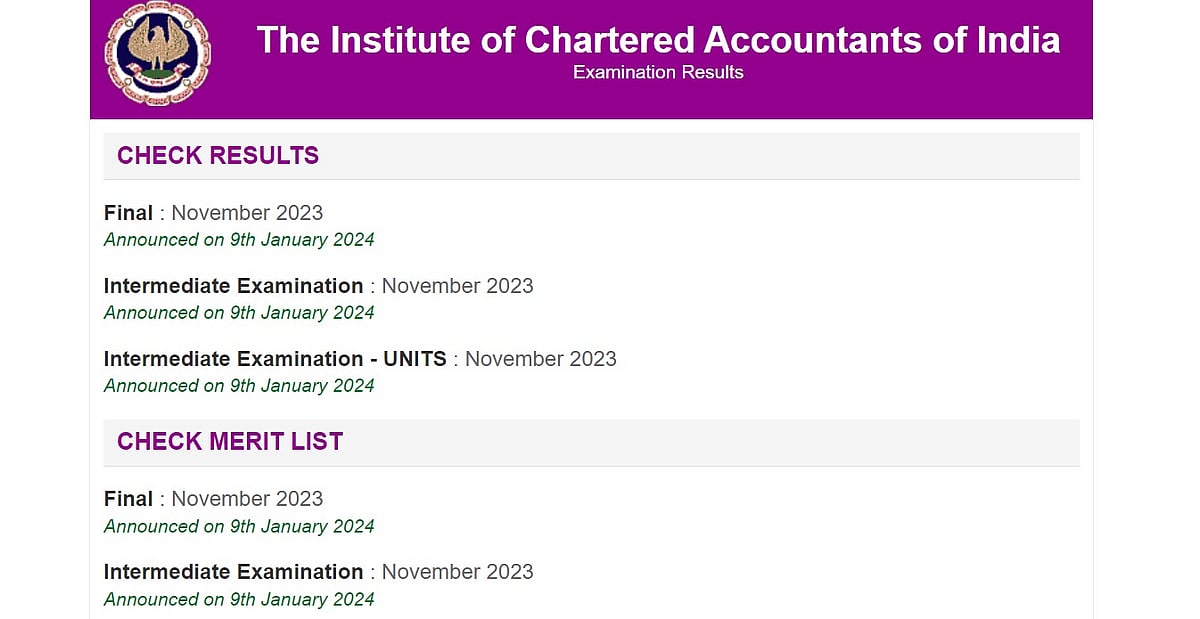Select the bold Final label under CHECK MERIT LIST
Screen dimensions: 1200x619
point(128,498)
